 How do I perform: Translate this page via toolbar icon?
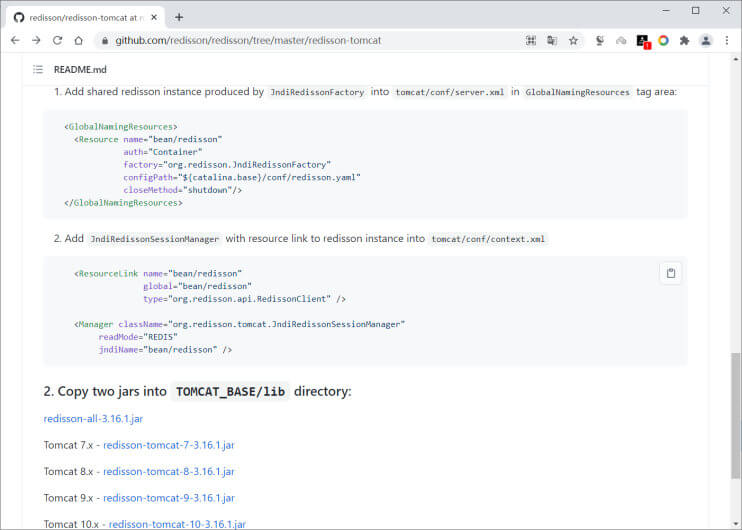(552, 41)
